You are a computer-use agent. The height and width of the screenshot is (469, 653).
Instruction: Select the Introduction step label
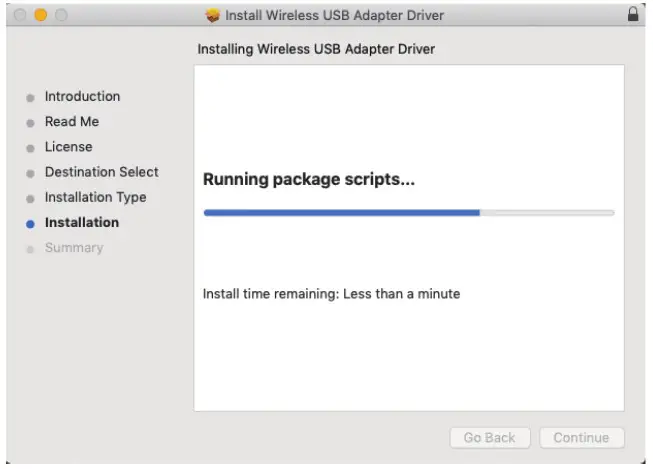pos(82,97)
